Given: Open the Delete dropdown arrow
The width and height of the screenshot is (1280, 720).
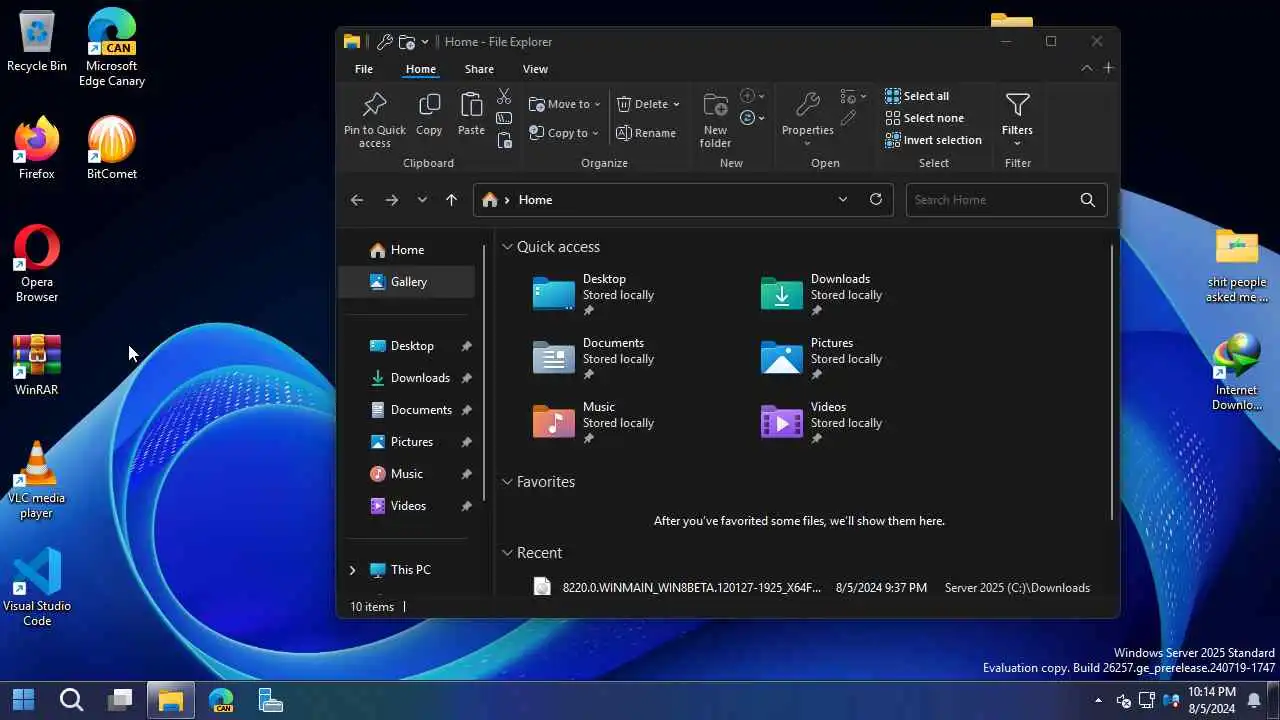Looking at the screenshot, I should pyautogui.click(x=676, y=104).
